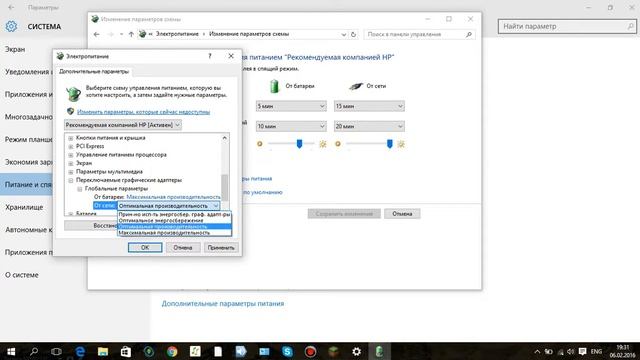Click the up arrow in Control Panel navigation
Viewport: 640px width, 360px height.
(131, 34)
